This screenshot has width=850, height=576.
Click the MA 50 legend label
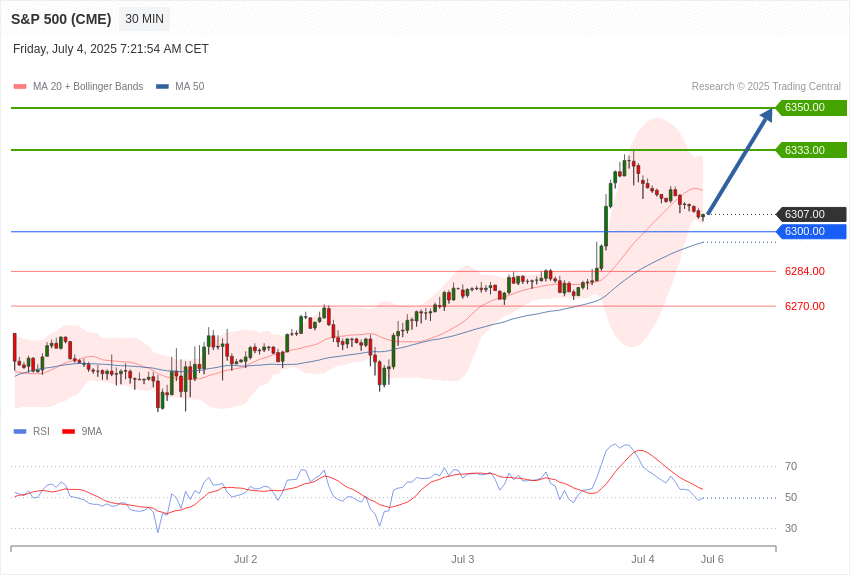click(x=190, y=87)
